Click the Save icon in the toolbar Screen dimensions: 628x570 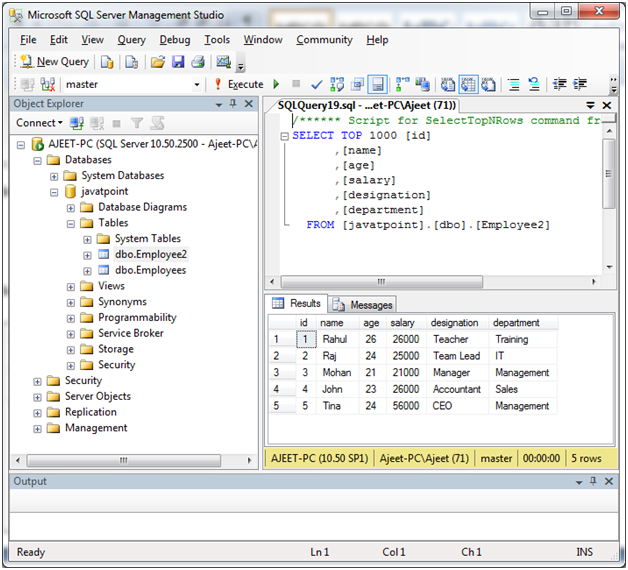178,62
